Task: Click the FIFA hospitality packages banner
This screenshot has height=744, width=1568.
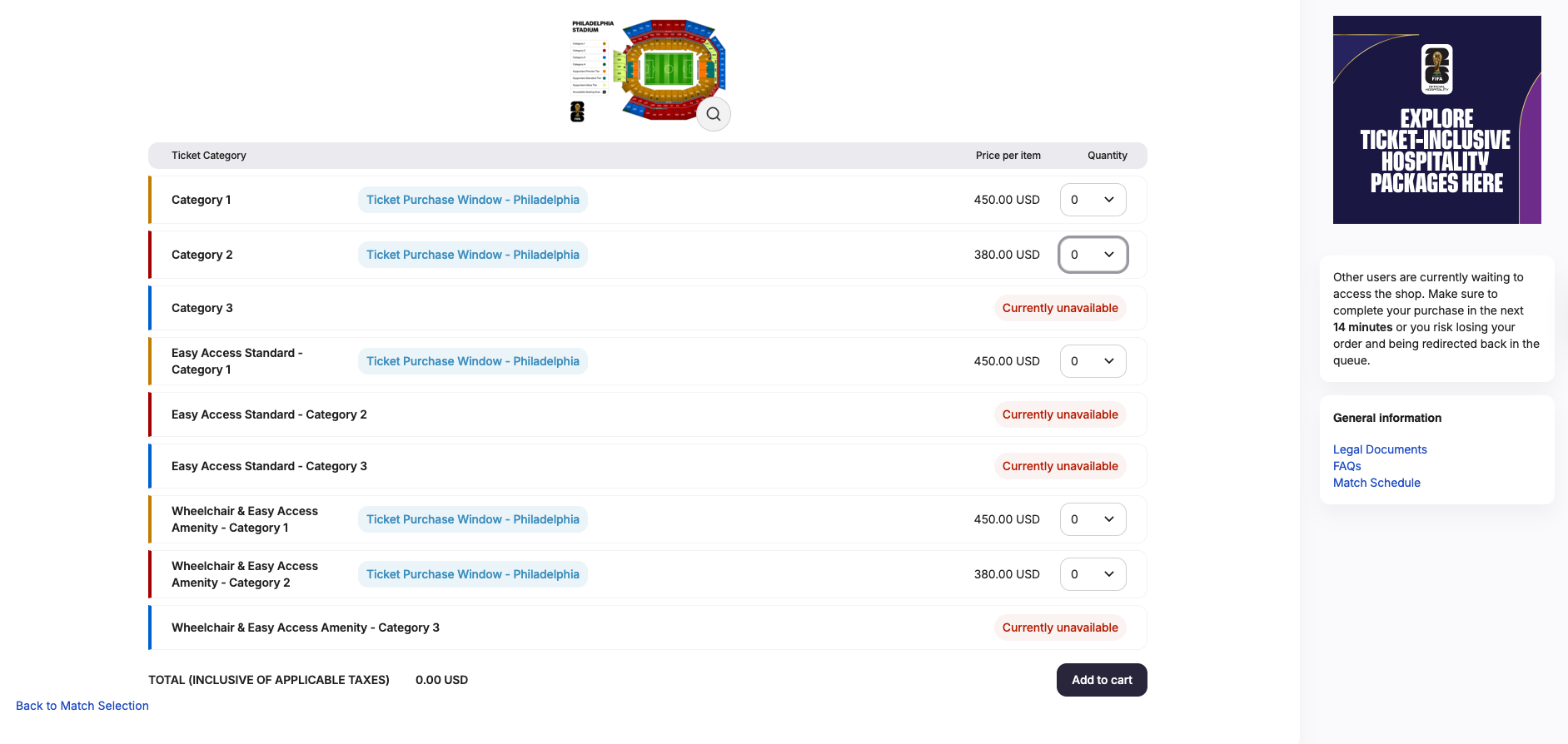Action: click(1436, 120)
